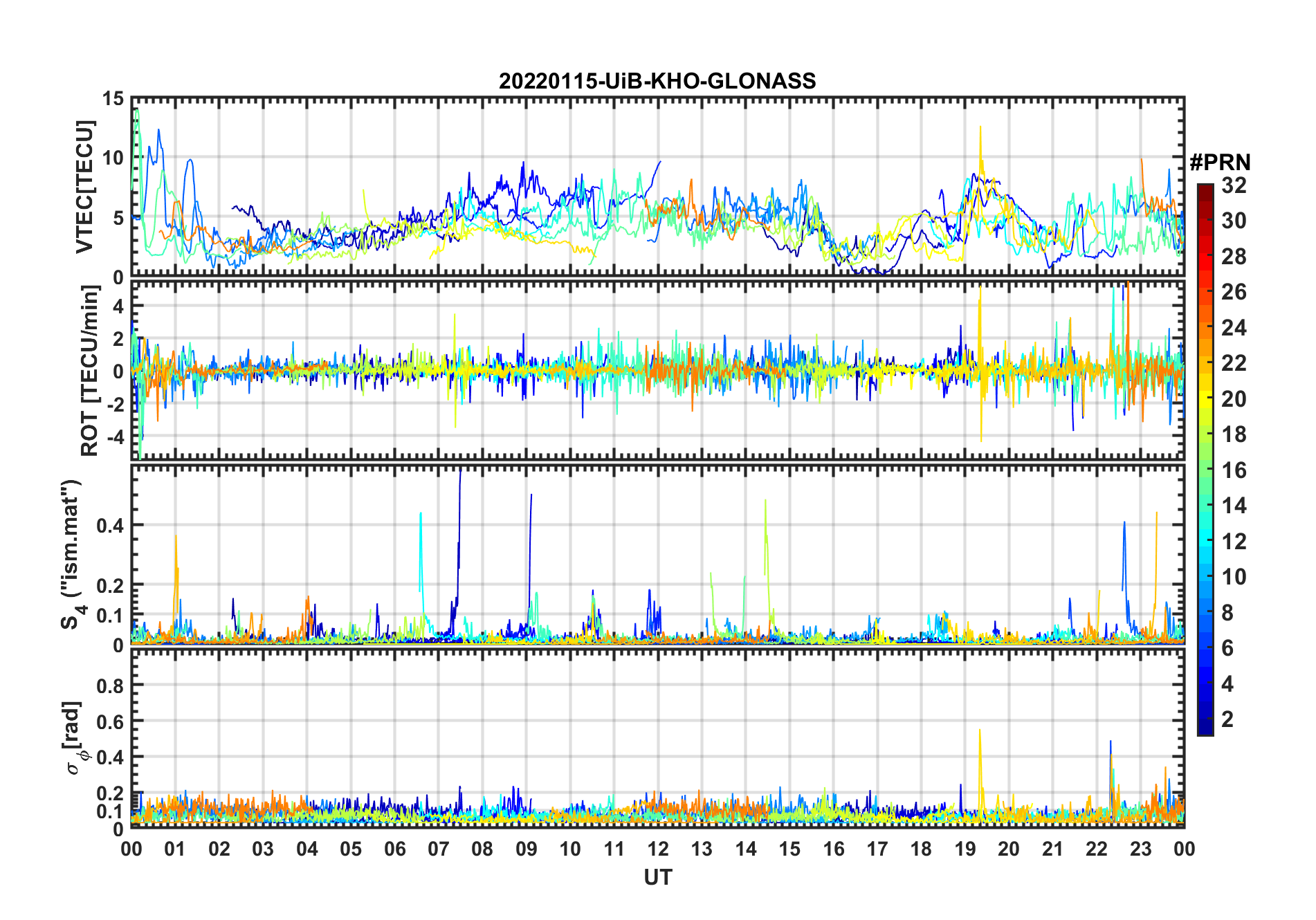Click the UT x-axis label
Screen dimensions: 1316x920
click(x=658, y=877)
